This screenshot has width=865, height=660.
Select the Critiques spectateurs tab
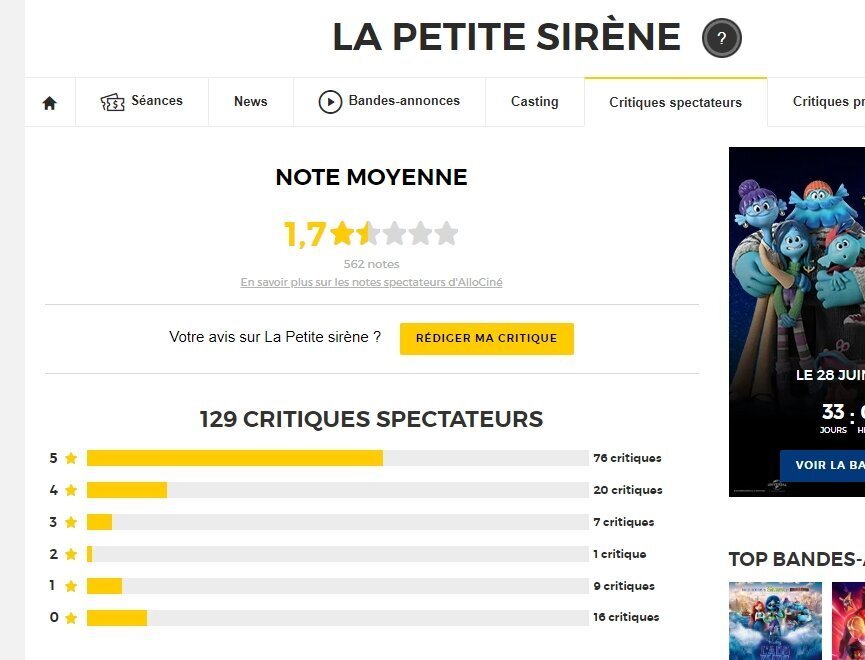coord(676,102)
